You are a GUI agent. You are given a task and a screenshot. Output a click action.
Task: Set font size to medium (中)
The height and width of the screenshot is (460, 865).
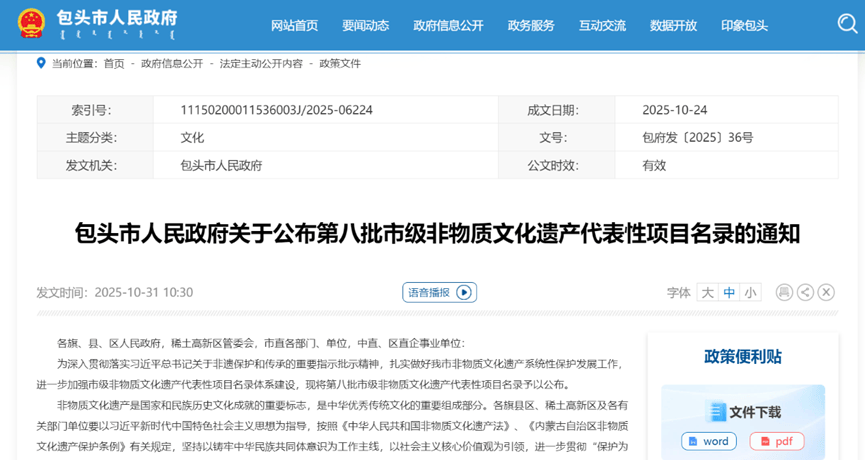click(x=729, y=292)
